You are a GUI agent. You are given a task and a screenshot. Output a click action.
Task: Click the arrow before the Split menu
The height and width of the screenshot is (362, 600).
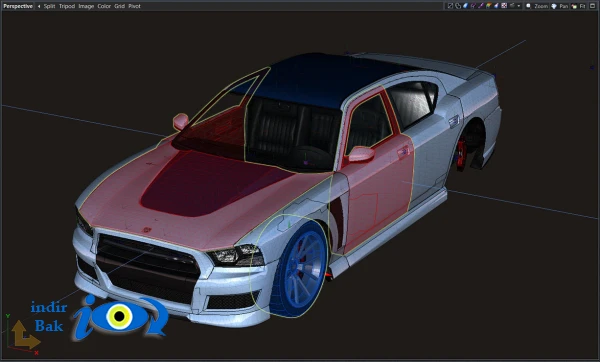click(x=39, y=6)
